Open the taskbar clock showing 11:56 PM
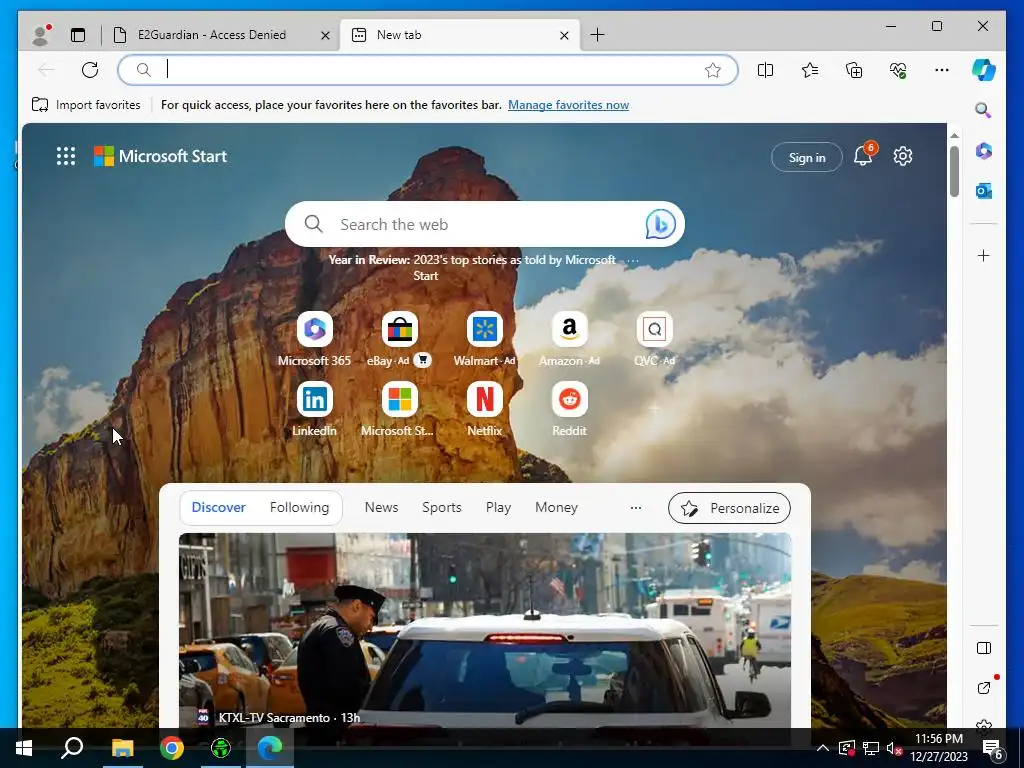Screen dimensions: 1024x768 tap(938, 748)
